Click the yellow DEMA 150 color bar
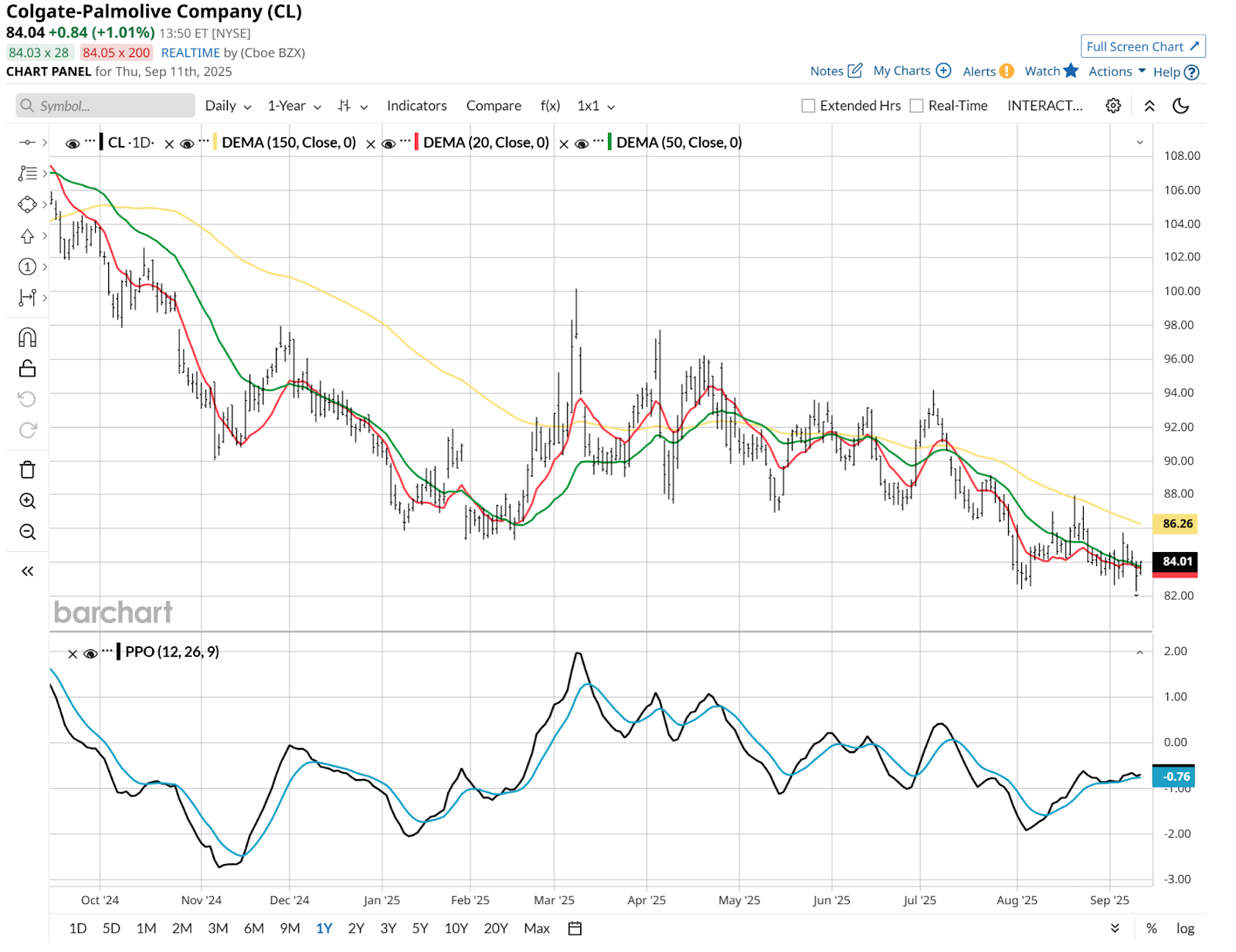This screenshot has width=1236, height=952. 215,142
